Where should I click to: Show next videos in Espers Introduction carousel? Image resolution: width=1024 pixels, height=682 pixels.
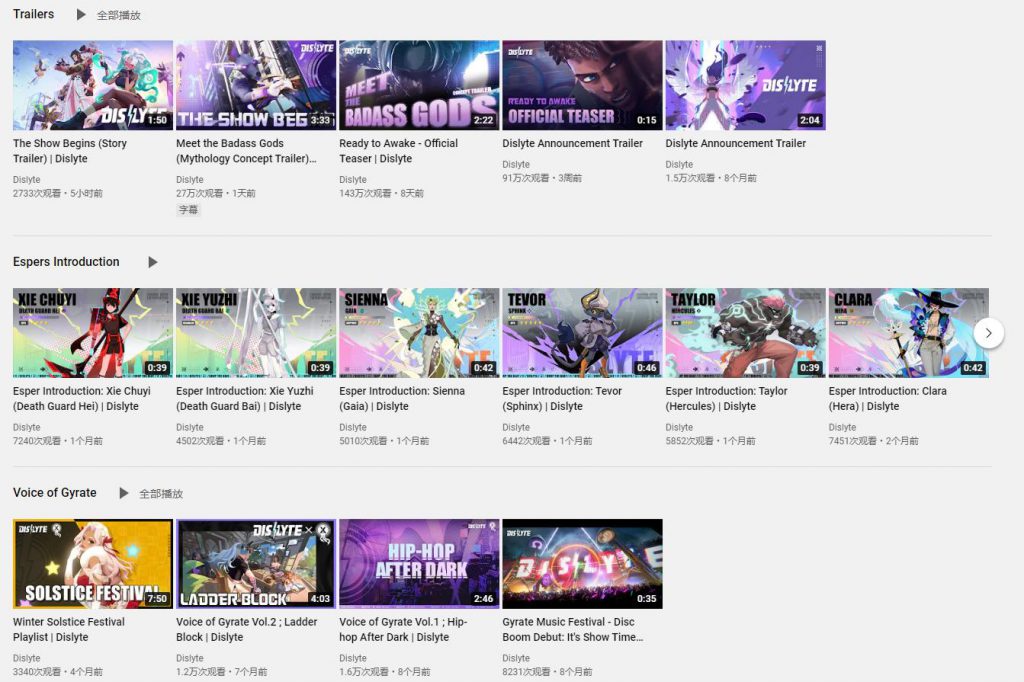pos(988,333)
